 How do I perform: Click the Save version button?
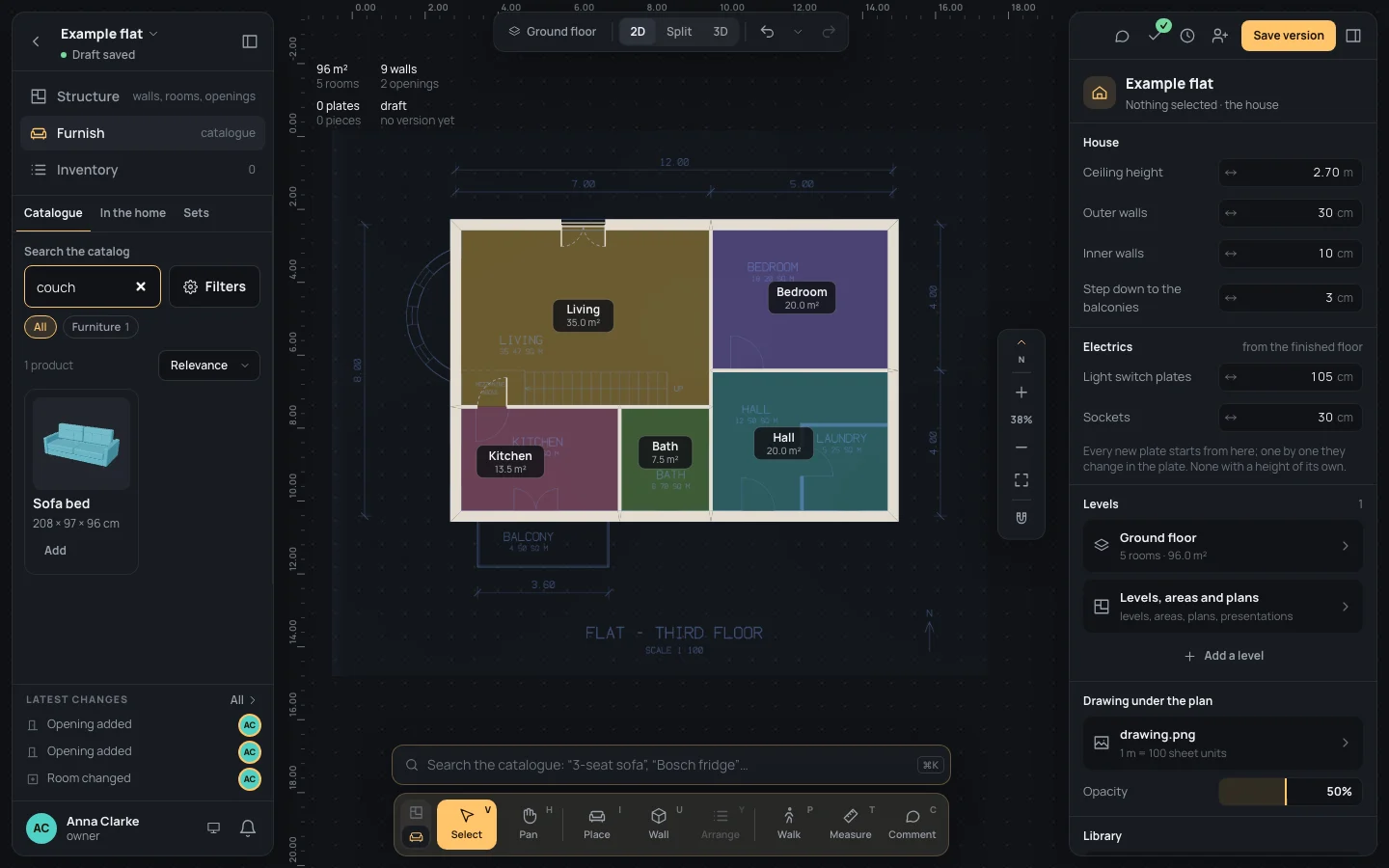click(x=1289, y=36)
